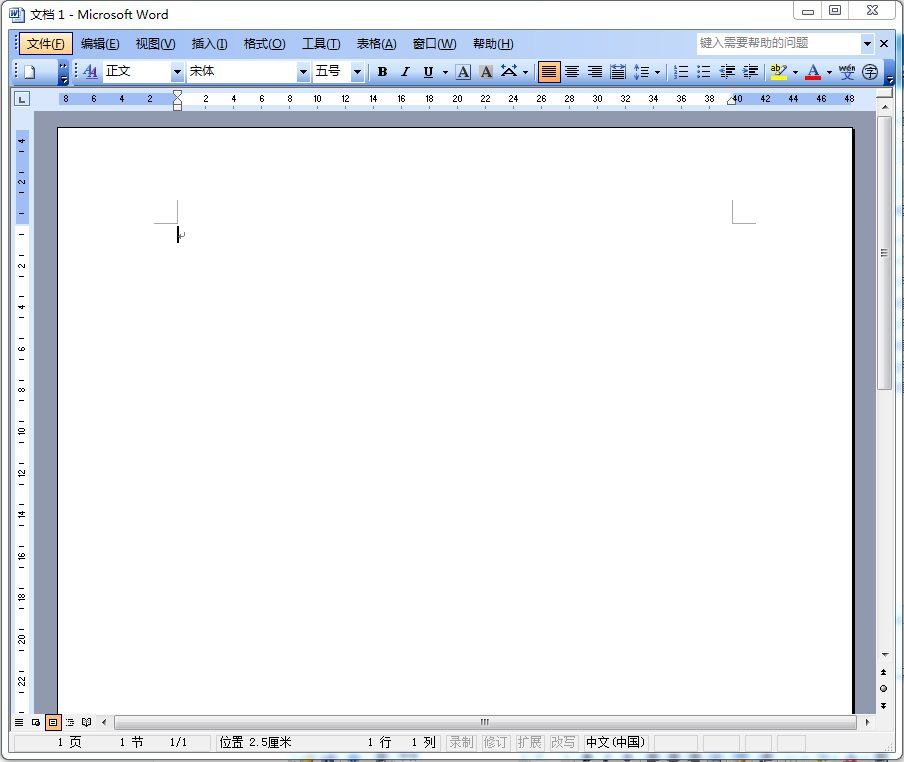Click the Previous Page double-arrow button
The height and width of the screenshot is (762, 904).
pos(884,672)
